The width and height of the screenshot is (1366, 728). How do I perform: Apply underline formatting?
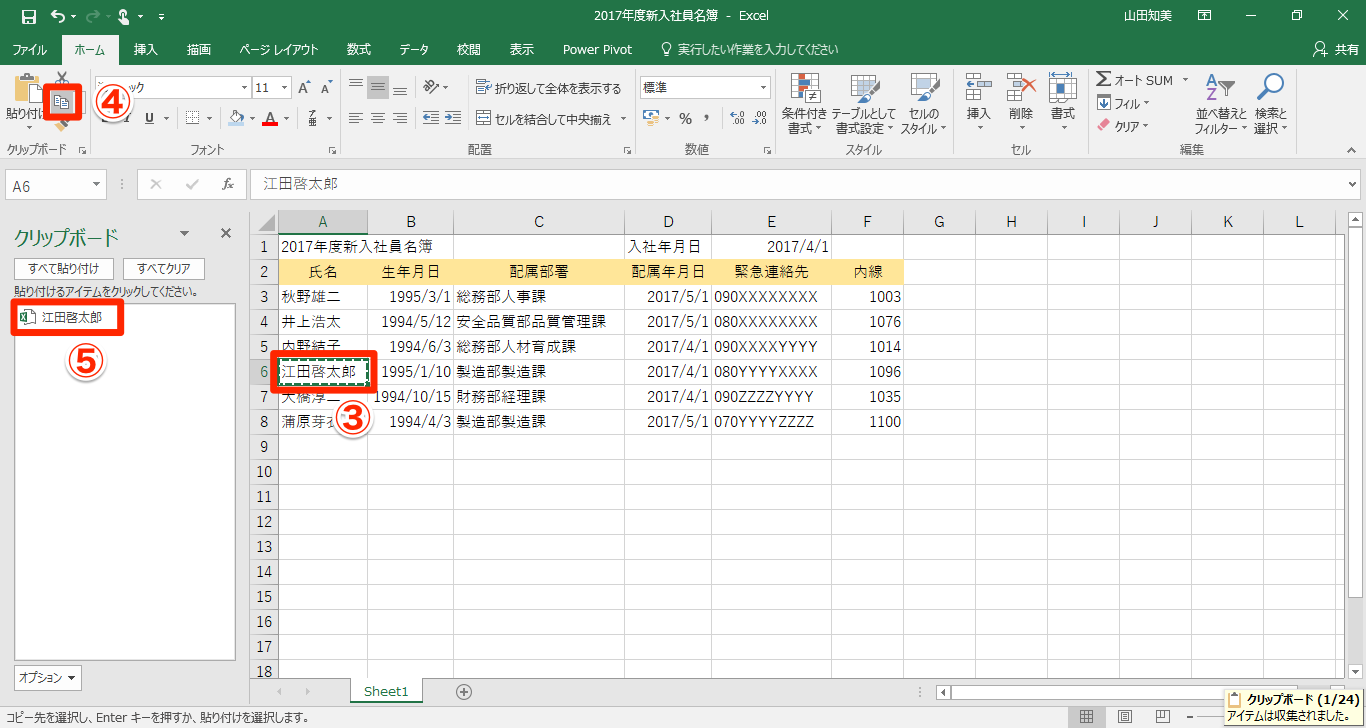[x=150, y=118]
